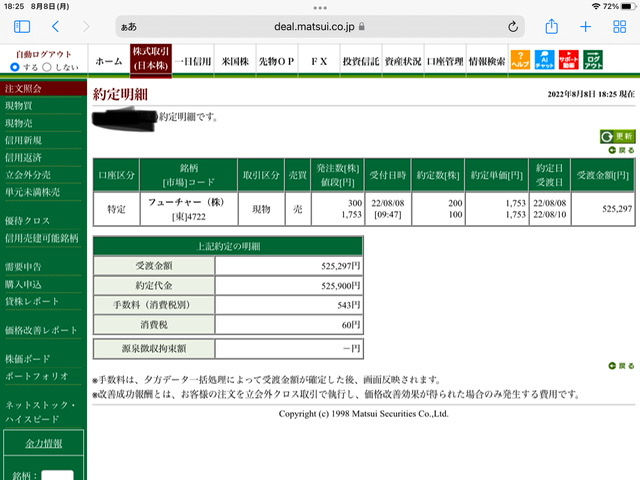Screen dimensions: 640x480
Task: Go back with the browser back arrow
Action: [x=56, y=27]
